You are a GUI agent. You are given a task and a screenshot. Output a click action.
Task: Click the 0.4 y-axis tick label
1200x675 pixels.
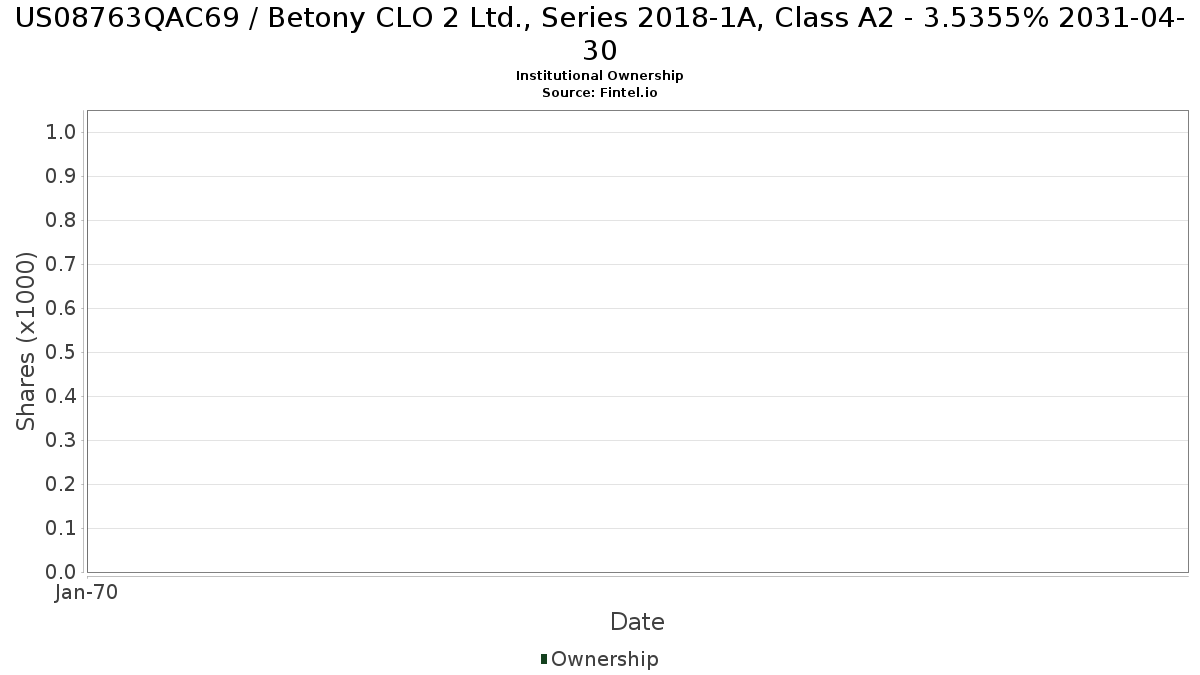point(61,396)
